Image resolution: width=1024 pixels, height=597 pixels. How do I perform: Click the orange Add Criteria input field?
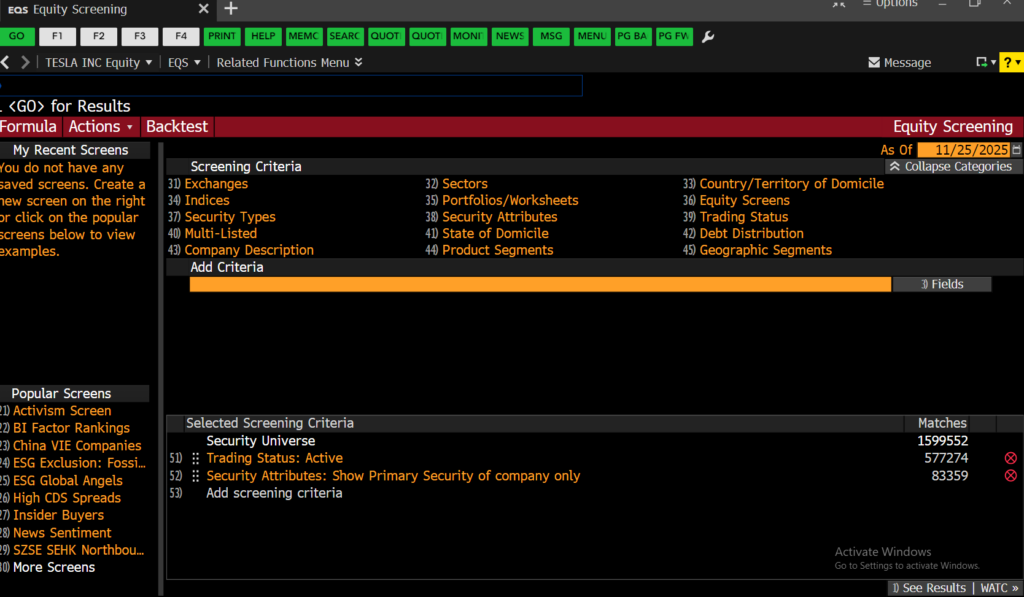[x=540, y=284]
